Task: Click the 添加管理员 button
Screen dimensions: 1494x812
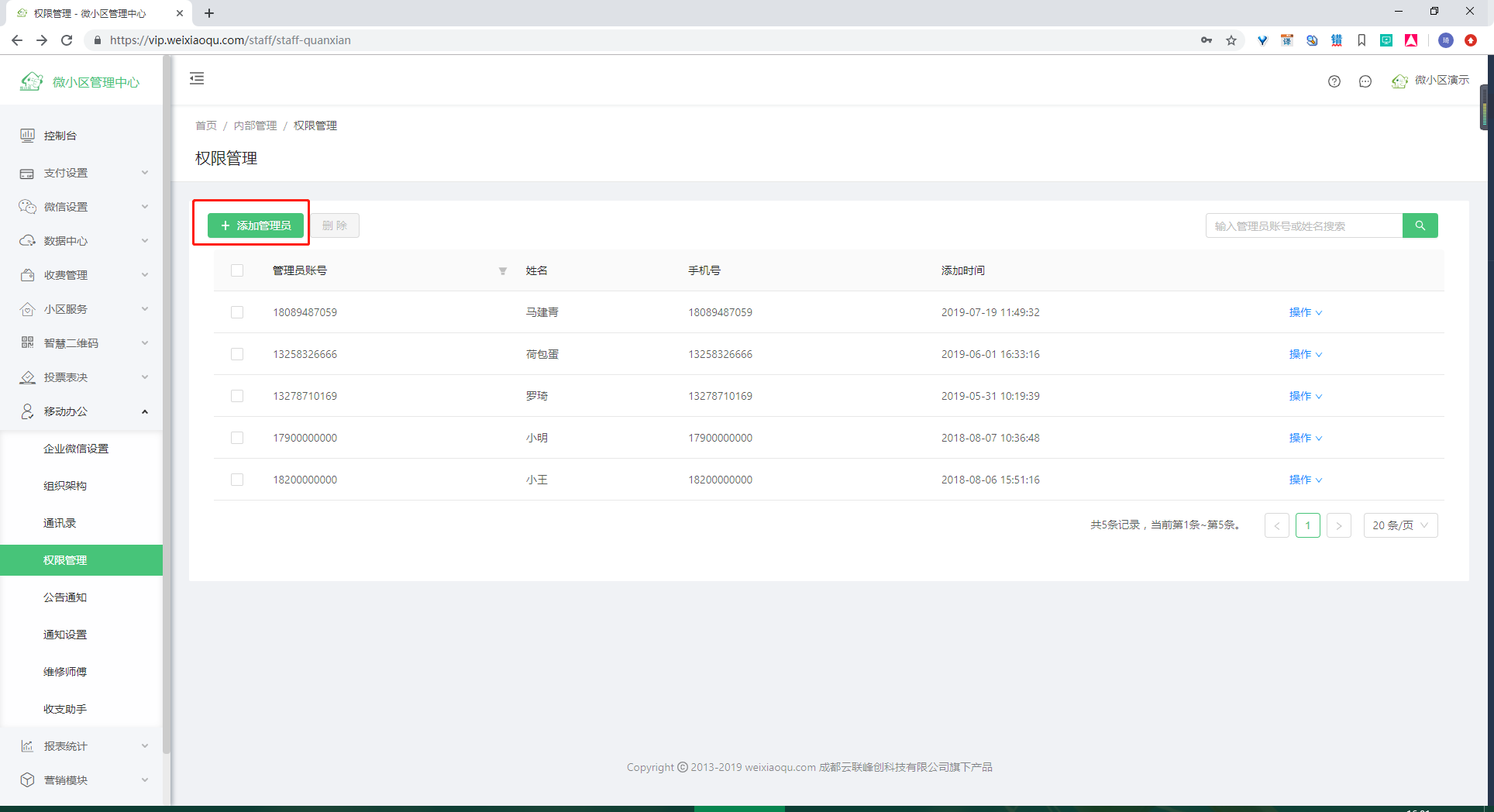Action: tap(256, 225)
